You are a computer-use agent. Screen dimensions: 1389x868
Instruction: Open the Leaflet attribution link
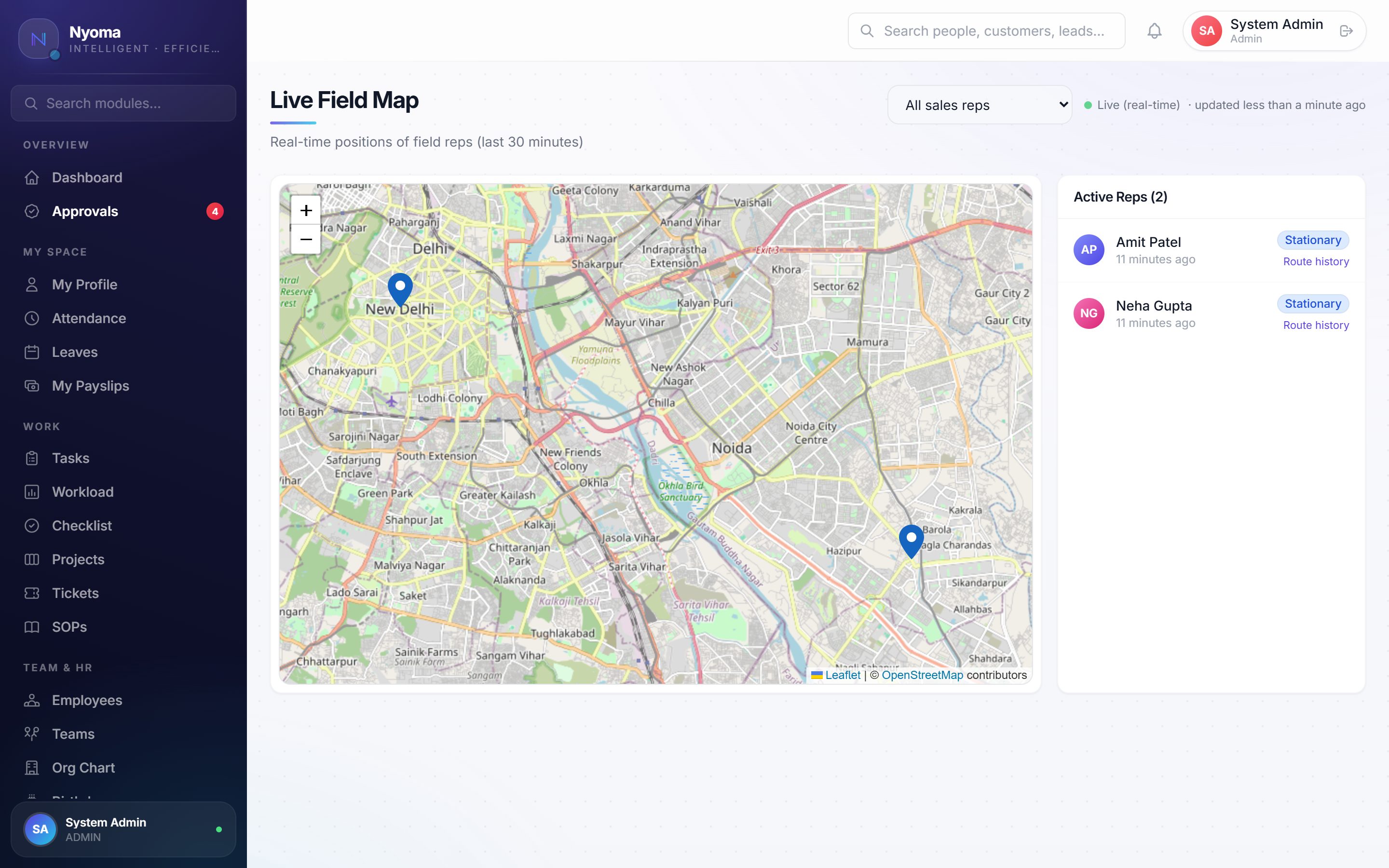842,675
